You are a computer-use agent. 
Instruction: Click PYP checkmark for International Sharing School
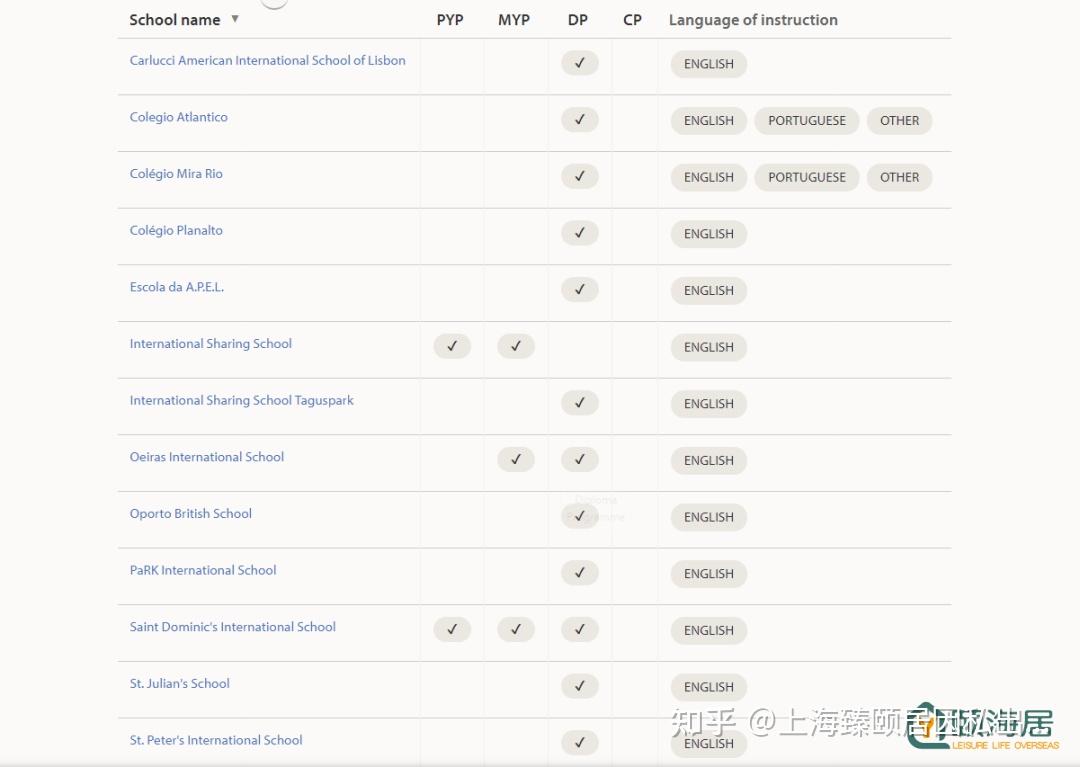pyautogui.click(x=452, y=346)
